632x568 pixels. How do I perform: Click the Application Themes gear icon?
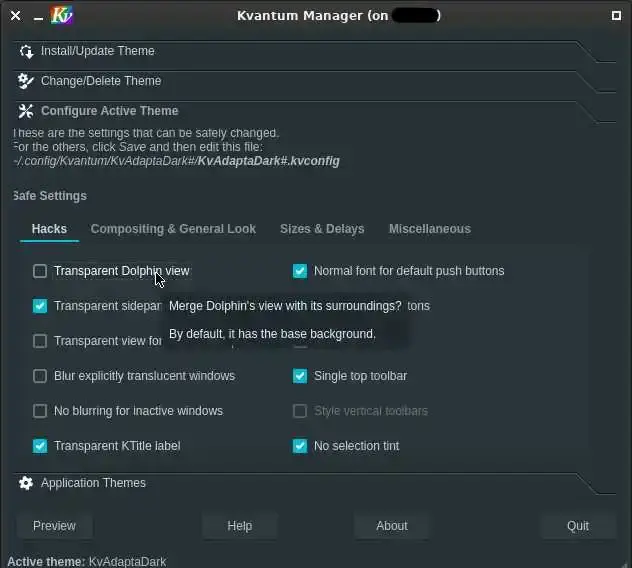[26, 483]
